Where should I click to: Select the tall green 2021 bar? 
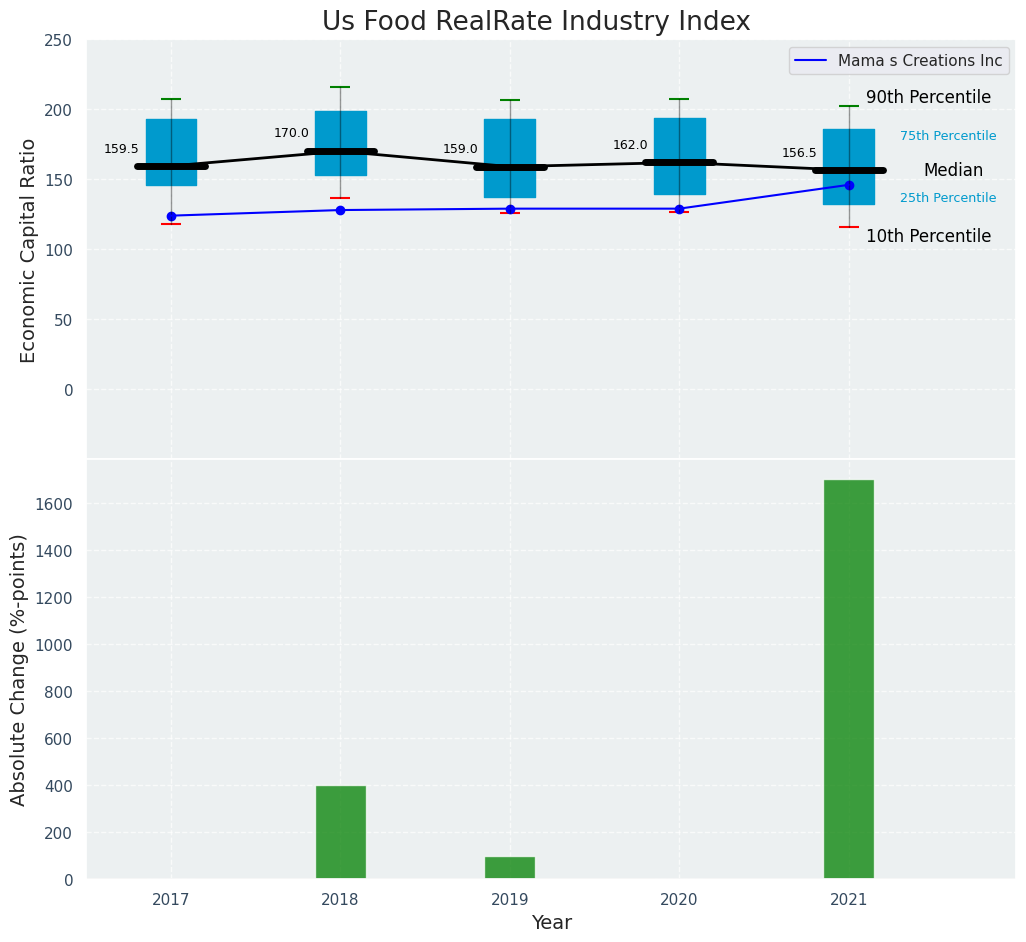848,679
